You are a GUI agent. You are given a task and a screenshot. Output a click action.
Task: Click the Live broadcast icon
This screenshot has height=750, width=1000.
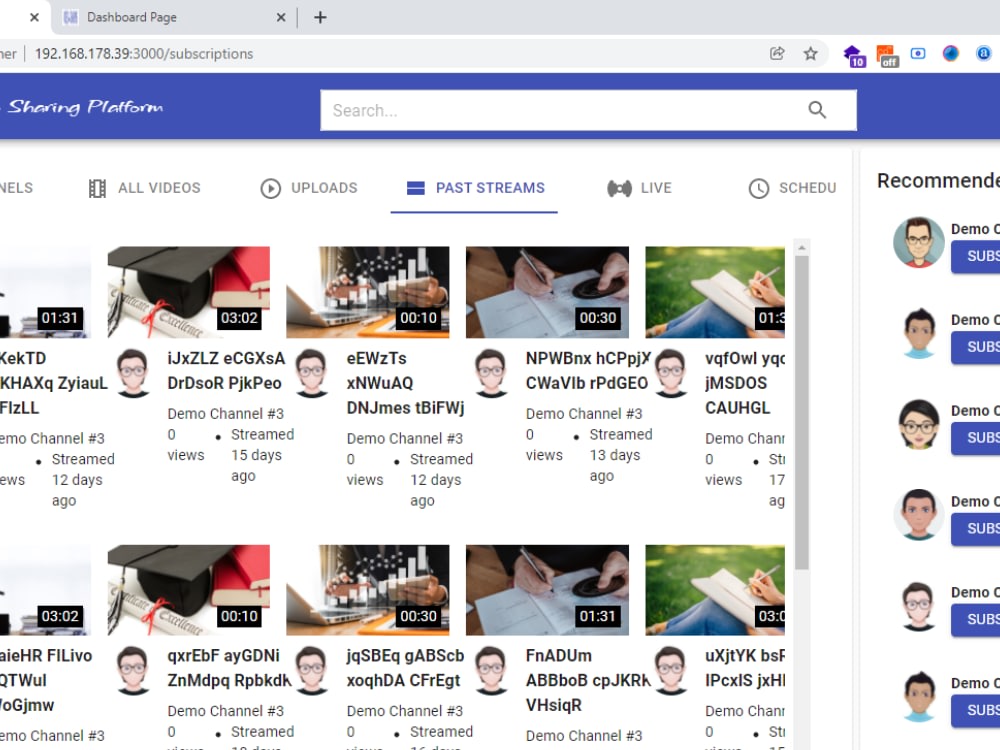pos(619,188)
